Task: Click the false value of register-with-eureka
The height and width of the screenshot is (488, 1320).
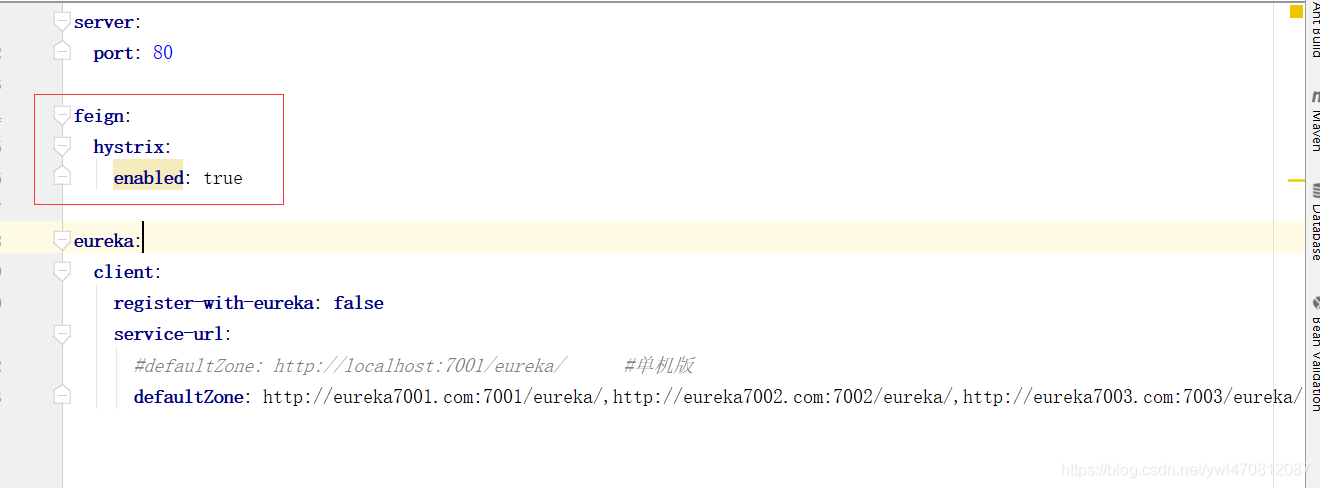Action: coord(358,303)
